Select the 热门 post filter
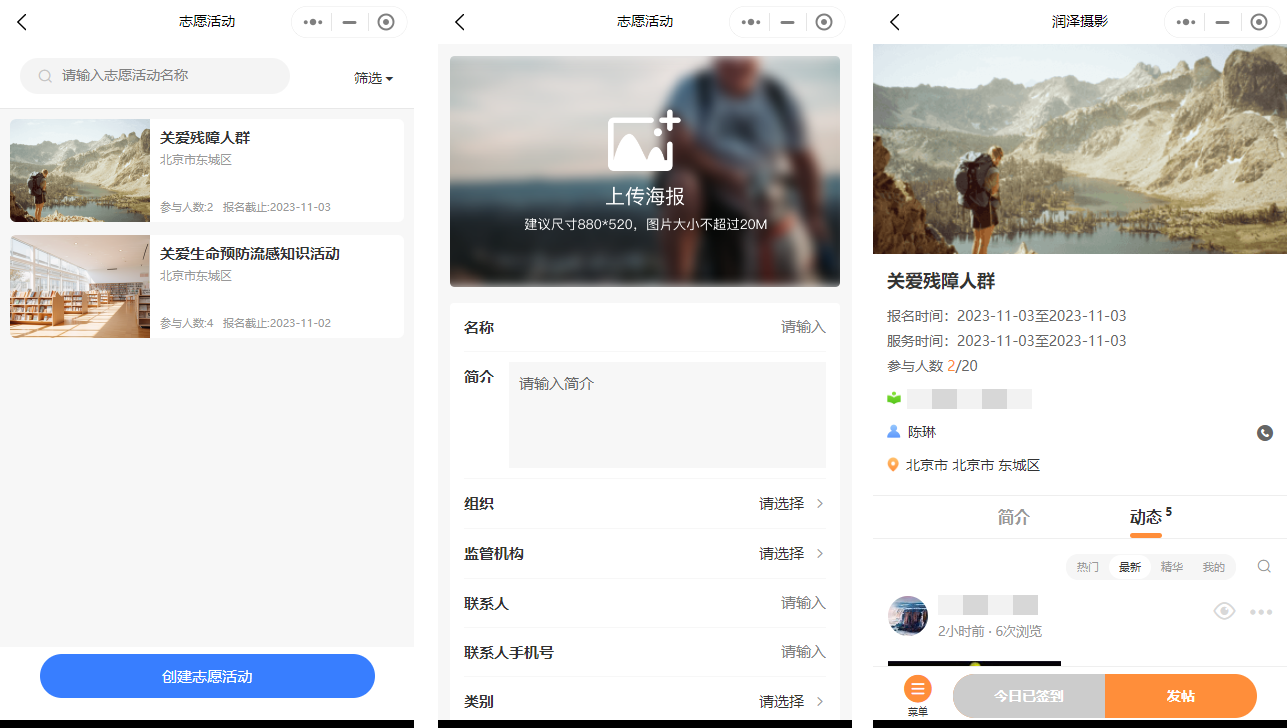 (1088, 567)
